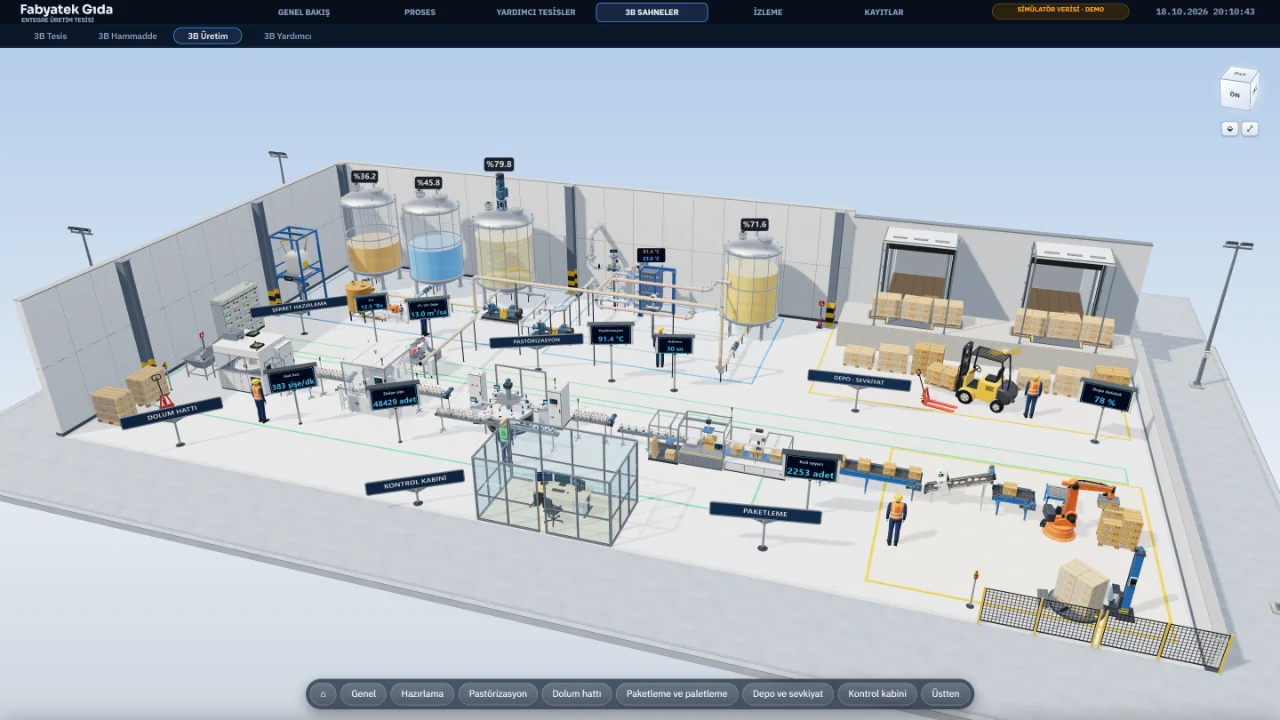Open the 3B Tesis sub-tab
Screen dimensions: 1280x720
51,36
